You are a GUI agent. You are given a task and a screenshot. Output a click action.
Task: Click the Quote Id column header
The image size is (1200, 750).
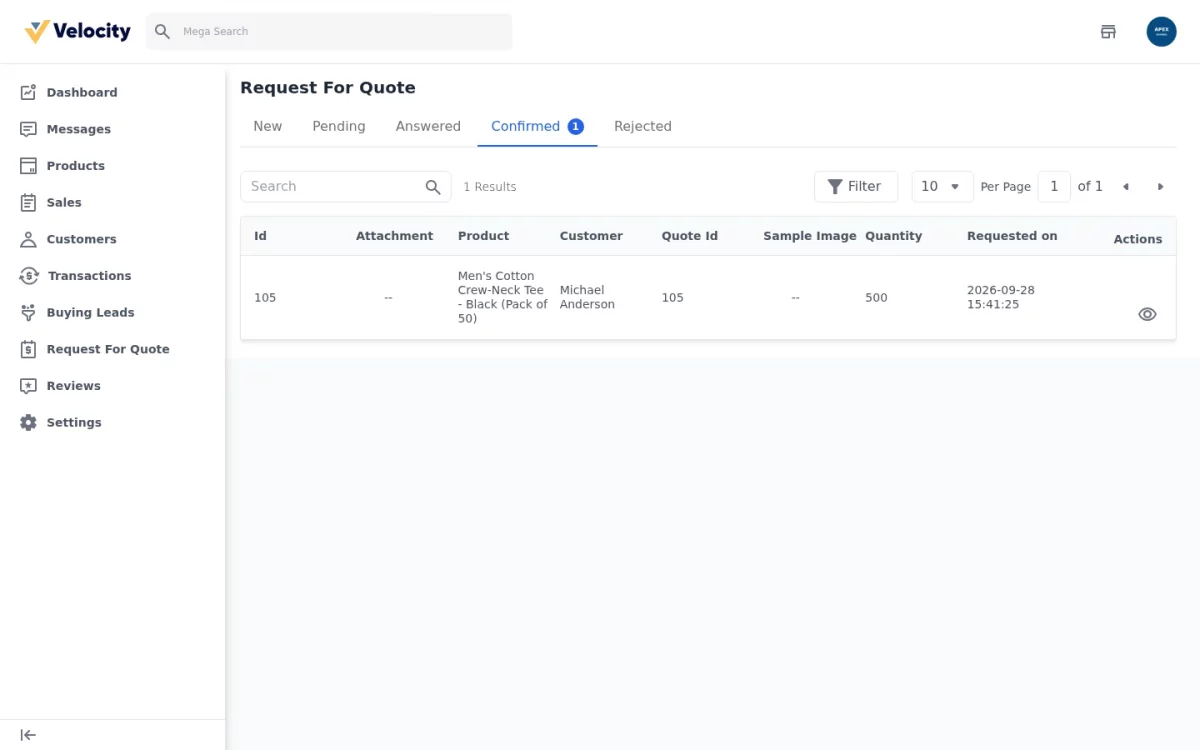tap(690, 236)
